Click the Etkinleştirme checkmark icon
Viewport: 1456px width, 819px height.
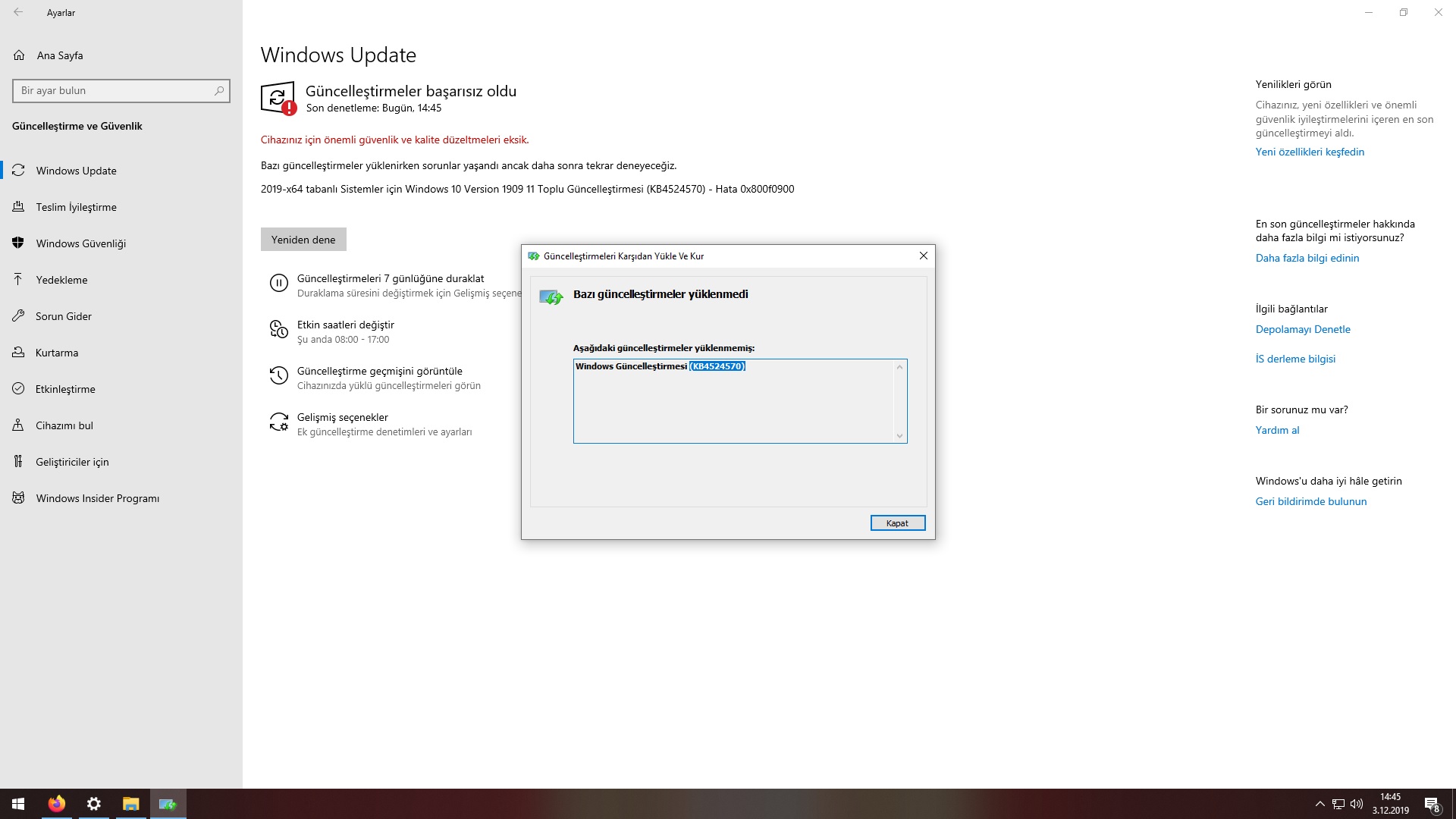(19, 389)
